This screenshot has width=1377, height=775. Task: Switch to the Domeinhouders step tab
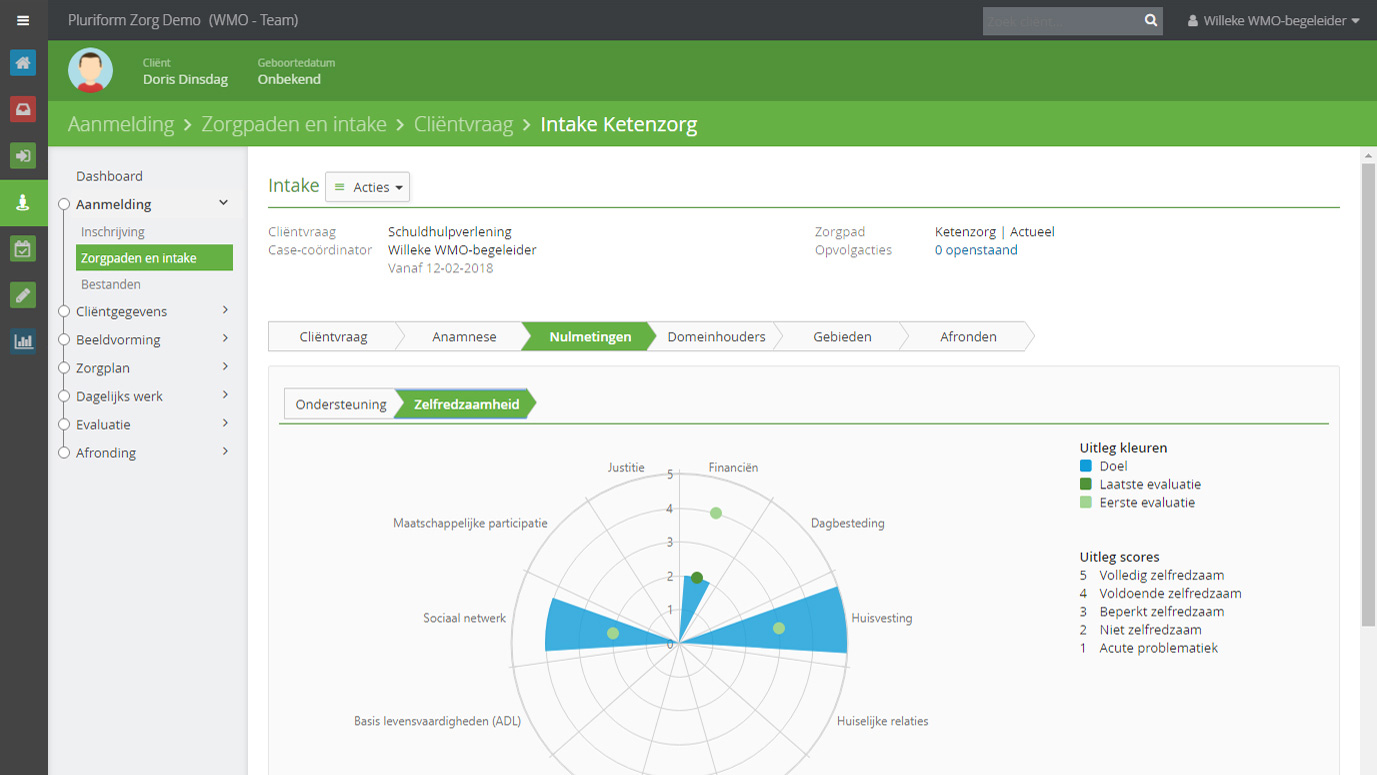(716, 337)
